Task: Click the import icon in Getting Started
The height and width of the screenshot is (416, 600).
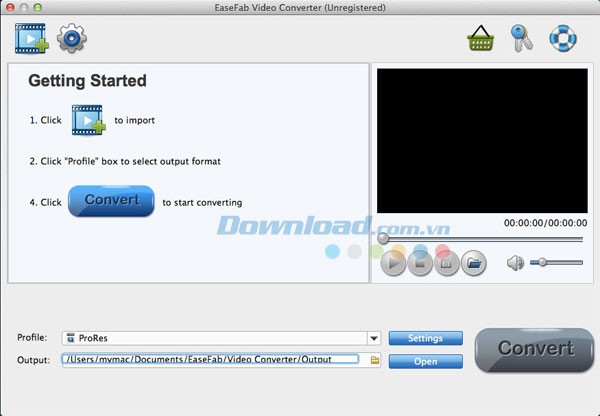Action: click(x=88, y=120)
